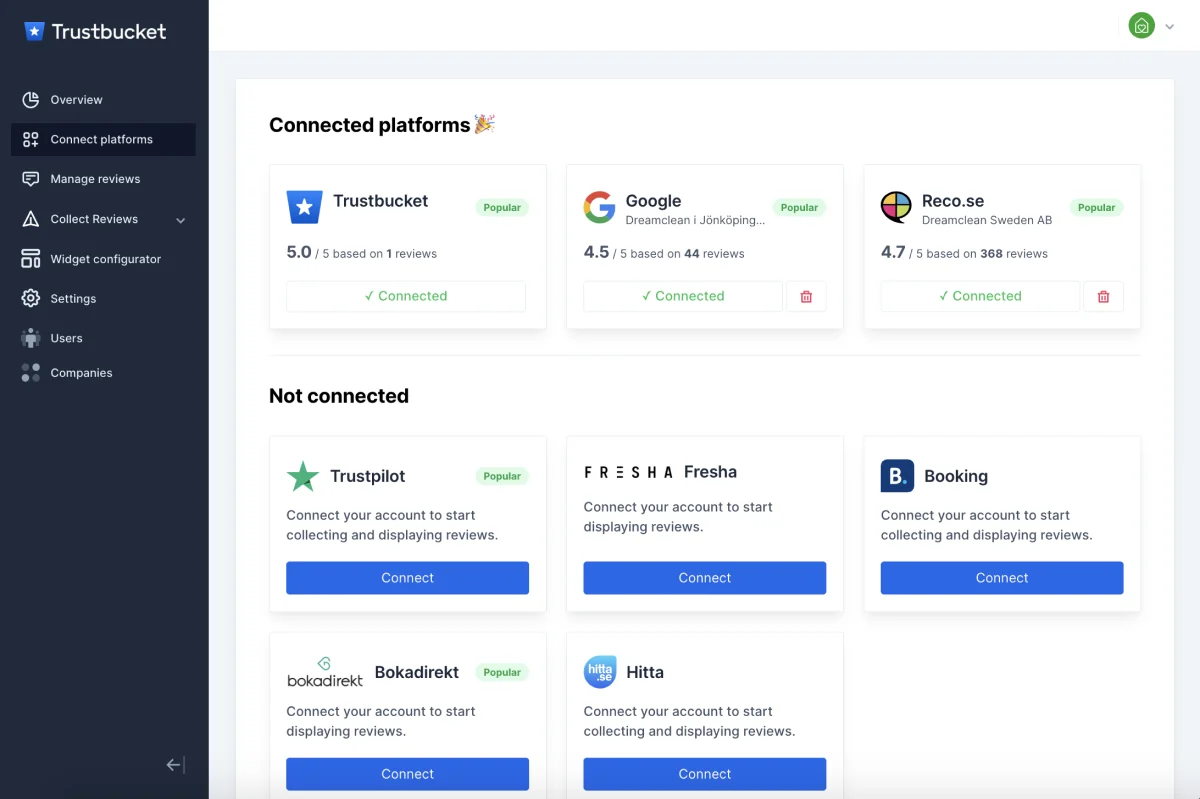Click 'Dreamclean i Jönköping...' text
The image size is (1200, 799).
(x=695, y=220)
